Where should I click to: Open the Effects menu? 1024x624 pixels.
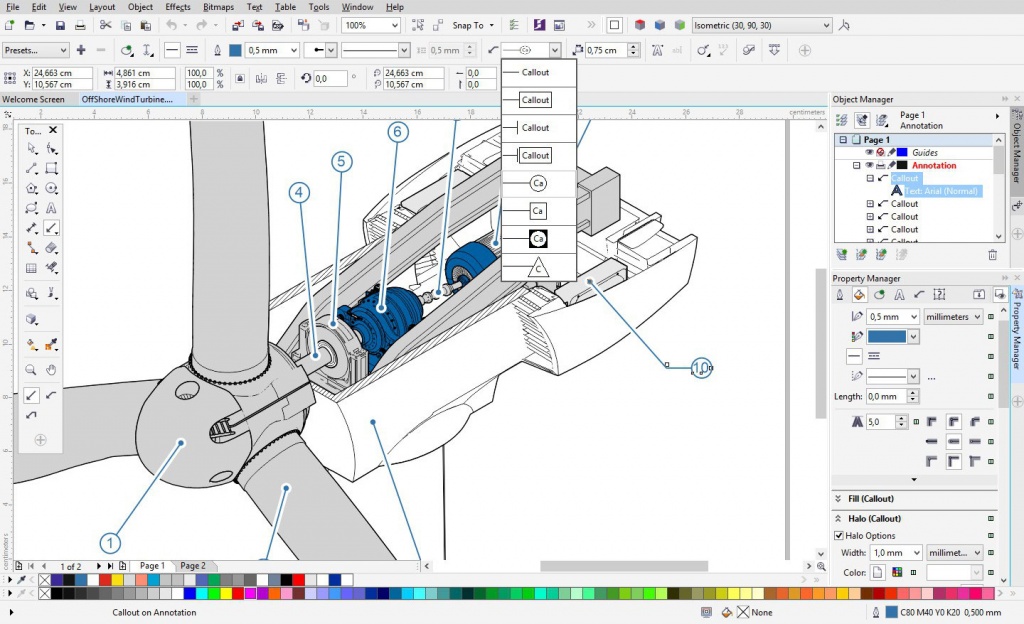178,7
